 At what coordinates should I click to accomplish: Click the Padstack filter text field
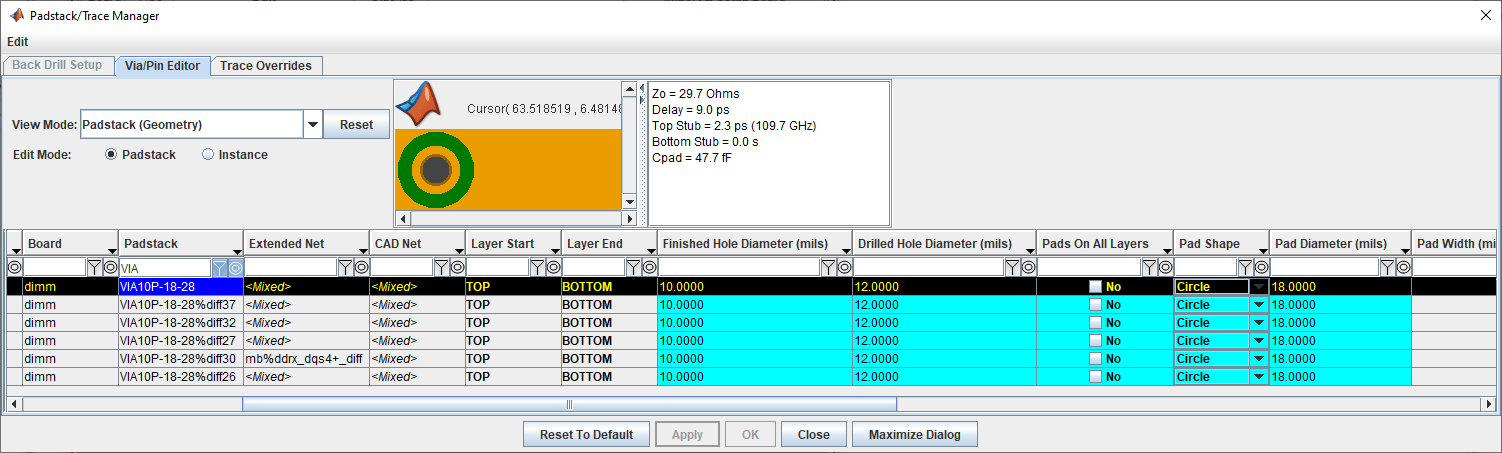165,268
